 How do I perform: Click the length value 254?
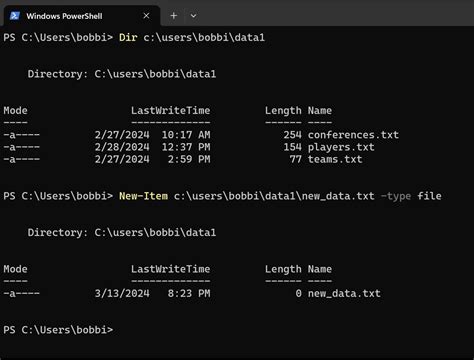tap(292, 135)
